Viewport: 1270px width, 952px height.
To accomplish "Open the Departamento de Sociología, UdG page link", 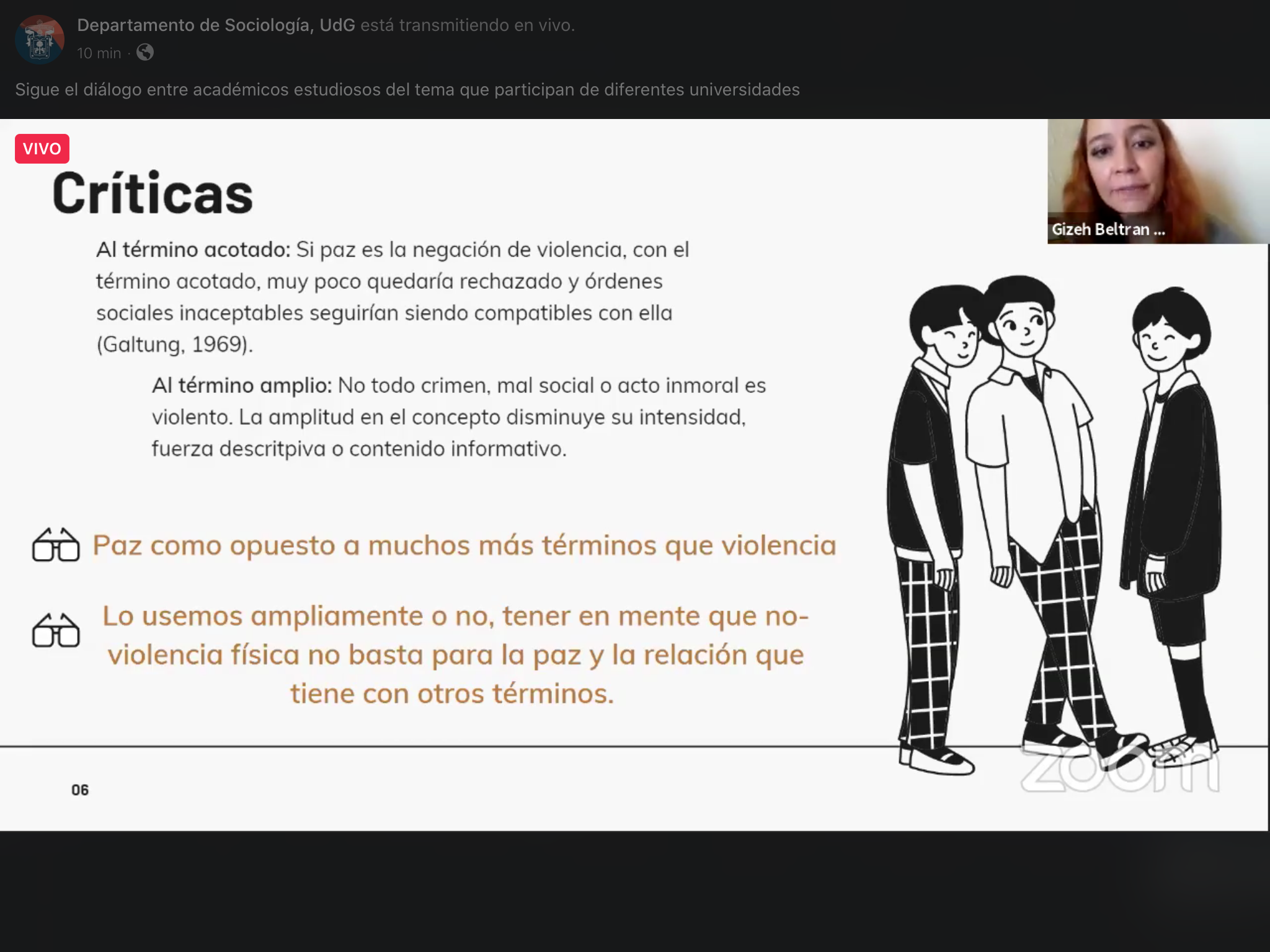I will click(216, 25).
